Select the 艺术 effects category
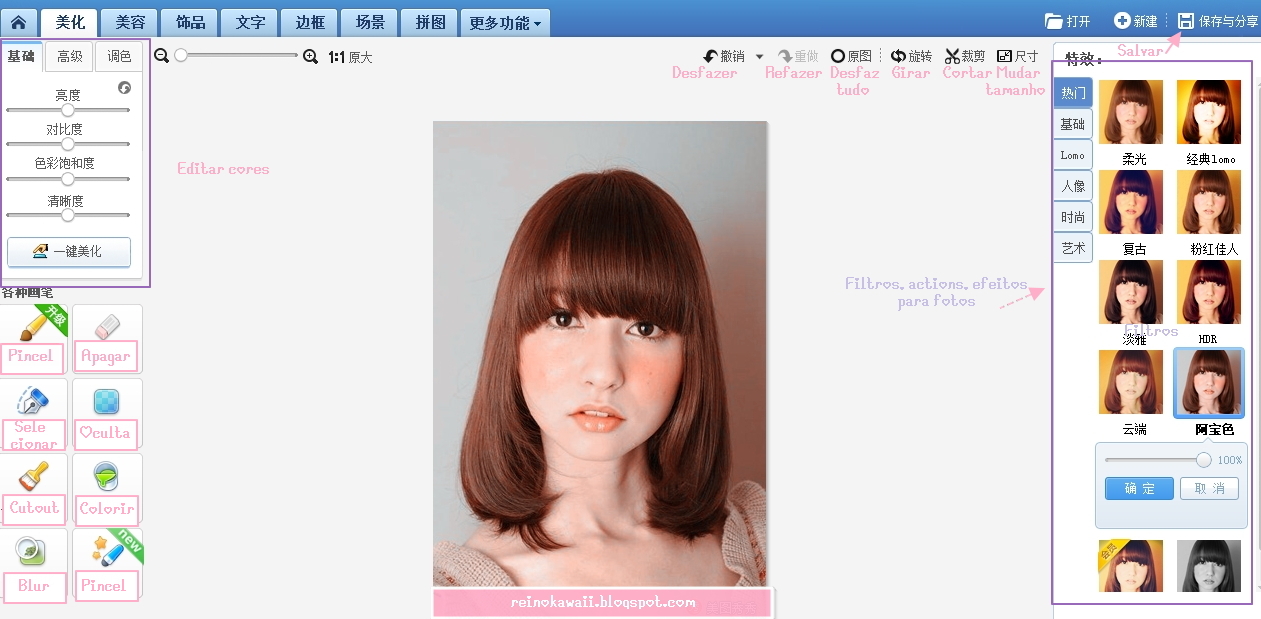This screenshot has width=1261, height=619. point(1073,248)
